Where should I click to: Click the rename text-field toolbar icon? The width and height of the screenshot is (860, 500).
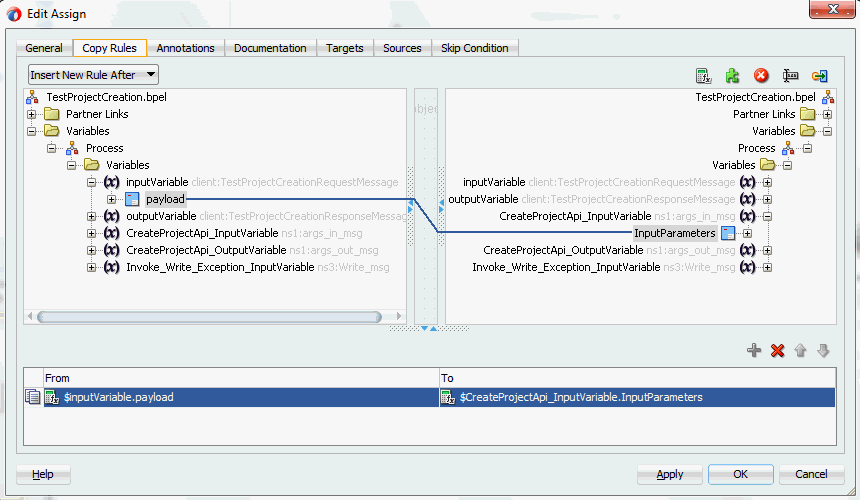click(x=790, y=76)
